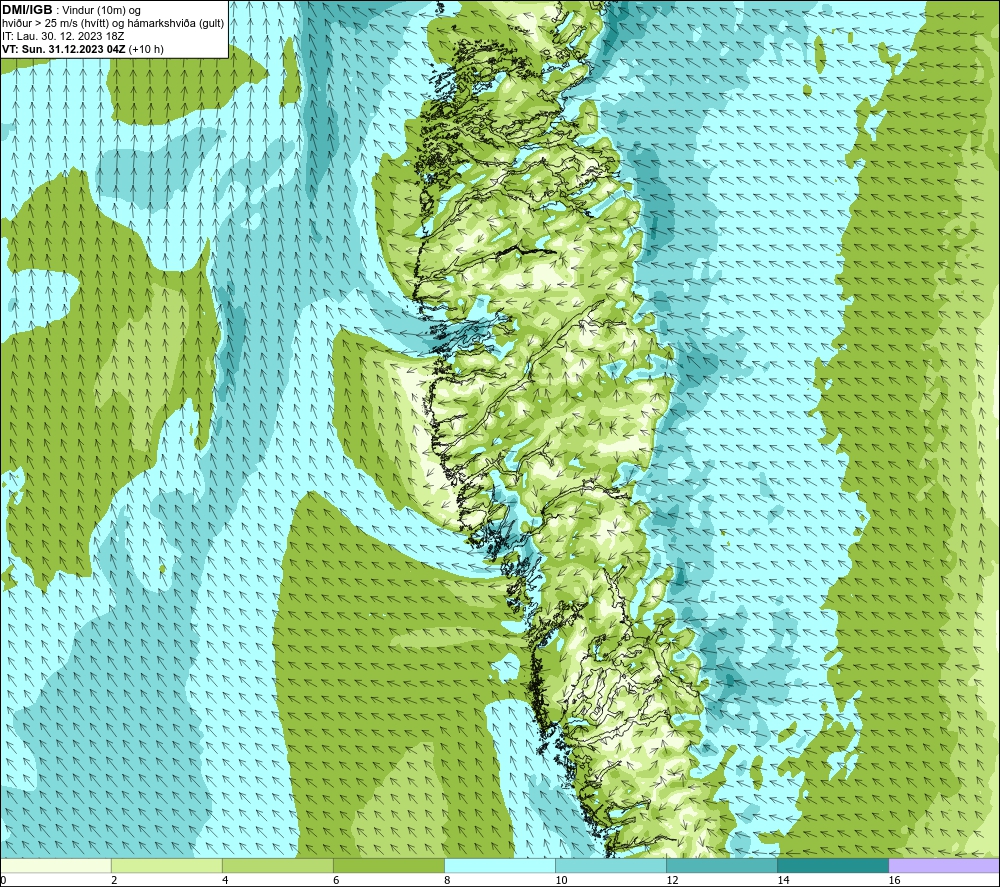1000x887 pixels.
Task: Click the purple above-16 m/s legend swatch
Action: (944, 865)
